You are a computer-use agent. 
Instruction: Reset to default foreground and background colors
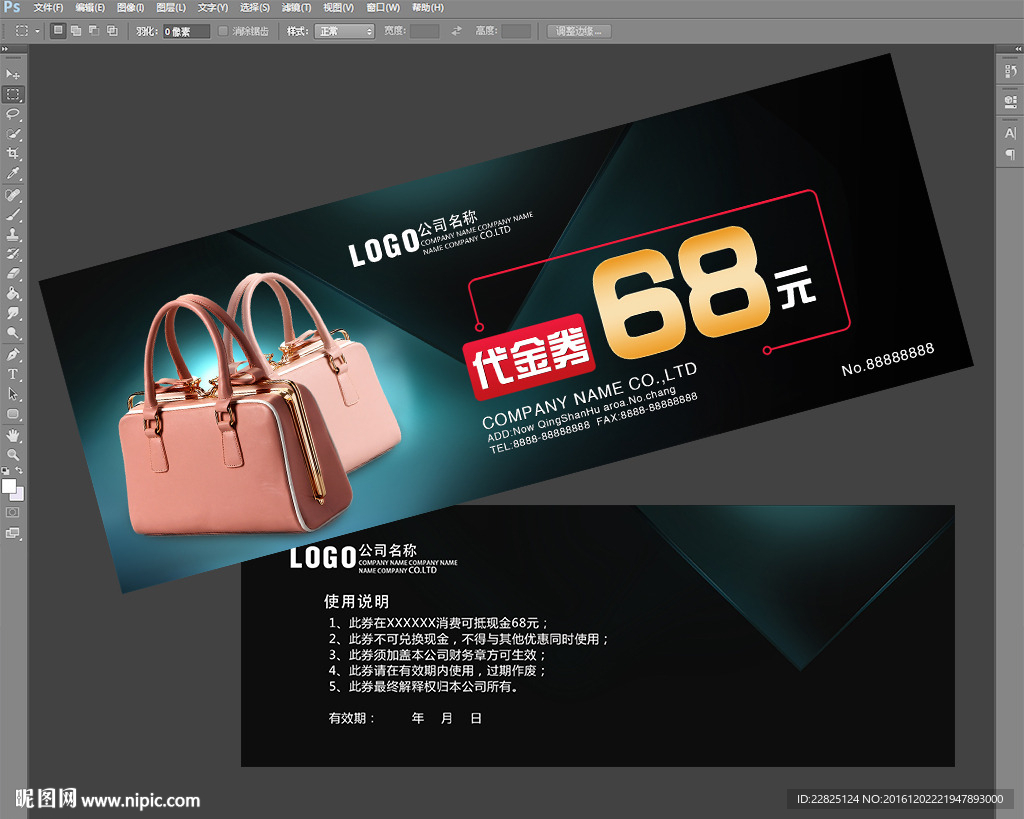[x=6, y=470]
